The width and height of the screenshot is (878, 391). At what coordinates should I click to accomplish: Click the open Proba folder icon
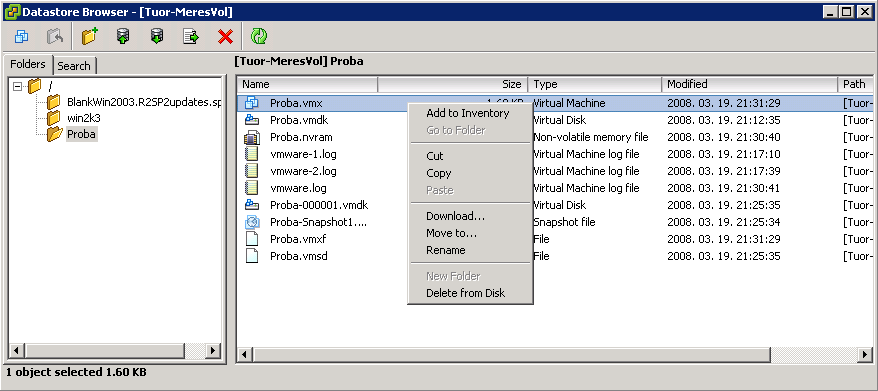click(x=54, y=134)
